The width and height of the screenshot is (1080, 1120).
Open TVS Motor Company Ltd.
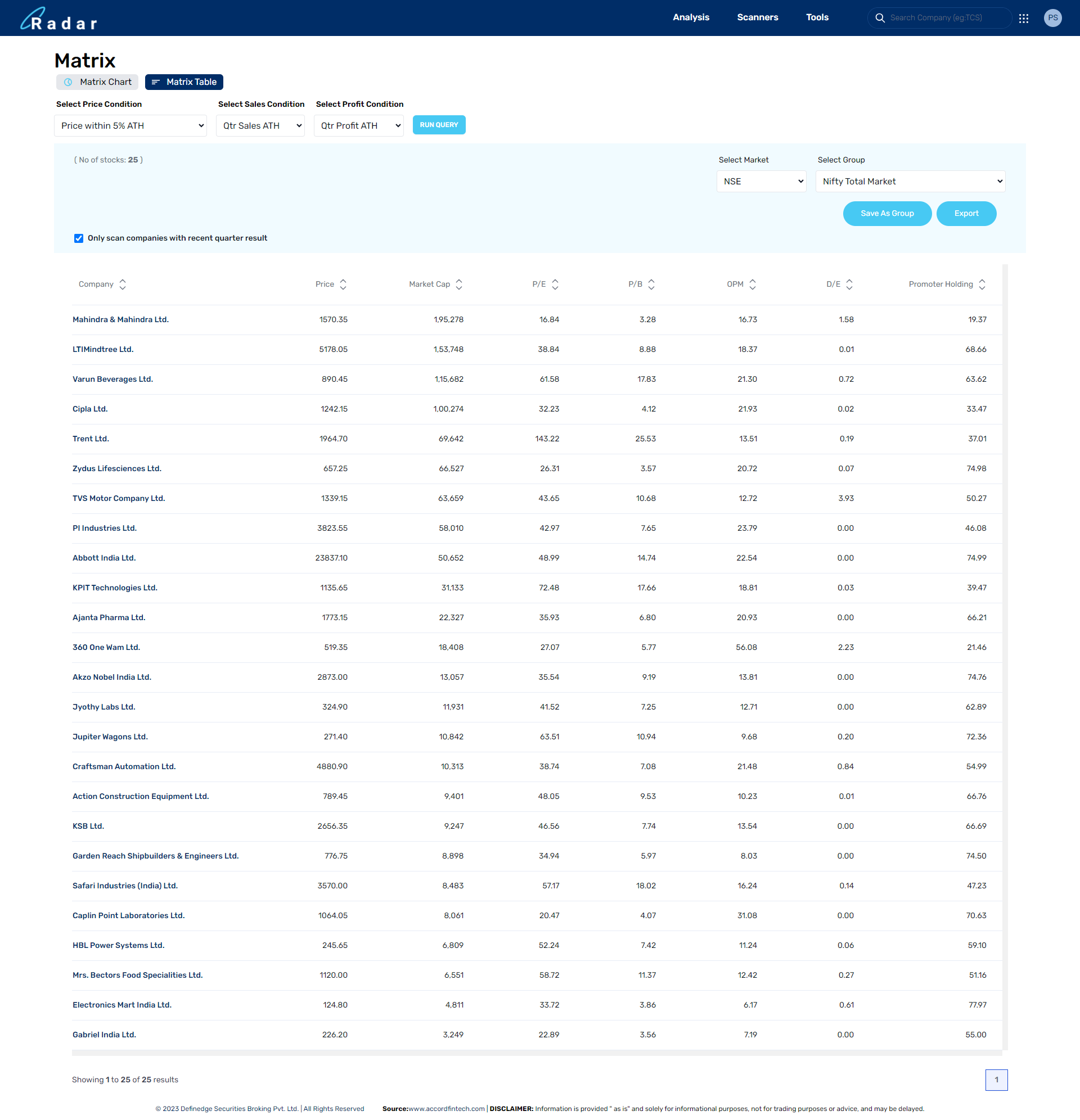coord(119,498)
